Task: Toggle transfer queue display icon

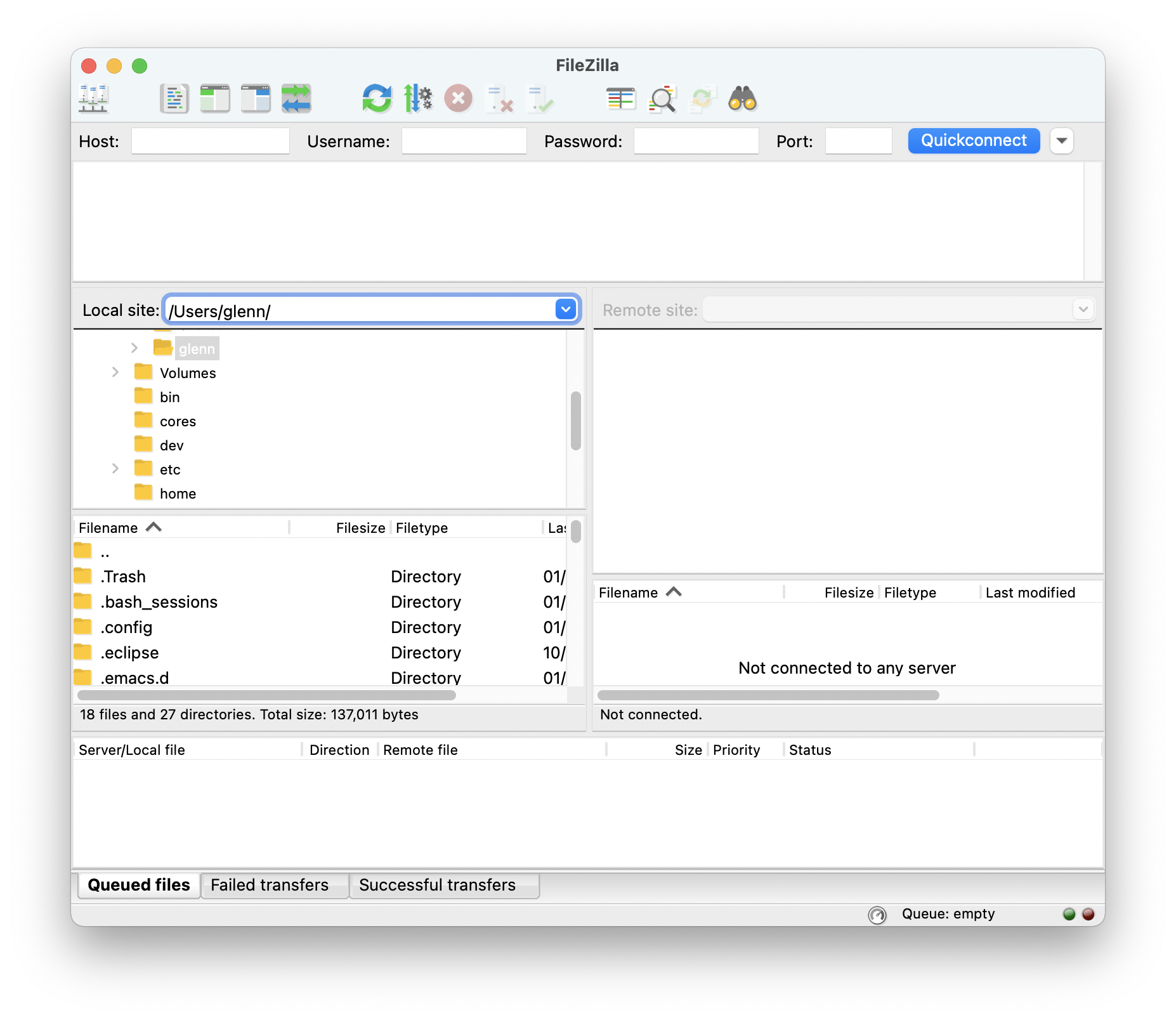Action: [x=296, y=99]
